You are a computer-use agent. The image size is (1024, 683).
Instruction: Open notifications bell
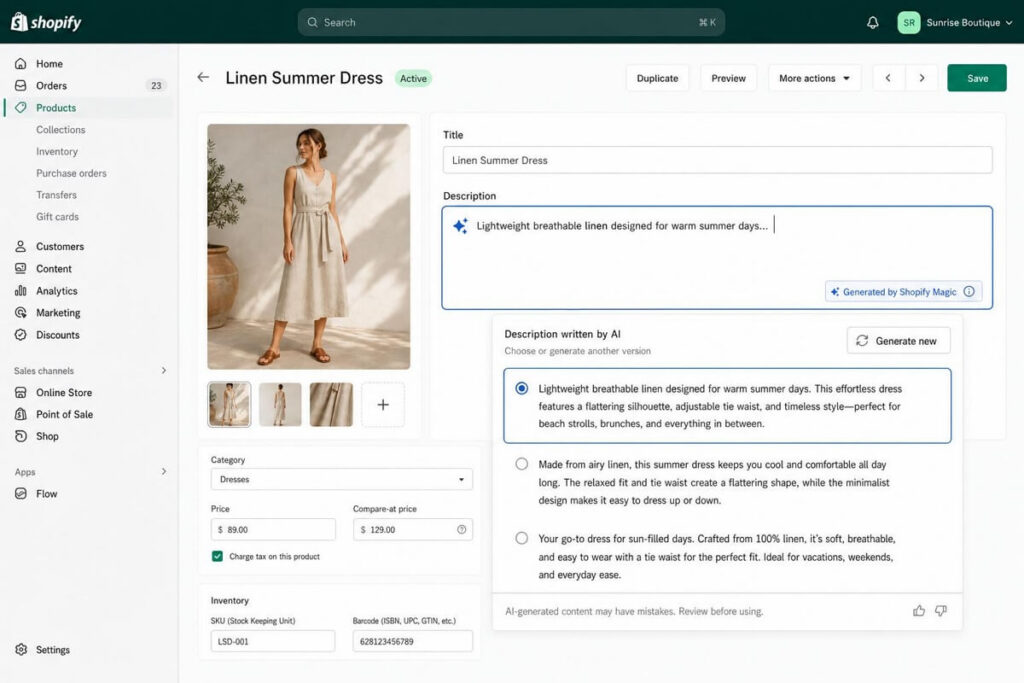(x=872, y=22)
